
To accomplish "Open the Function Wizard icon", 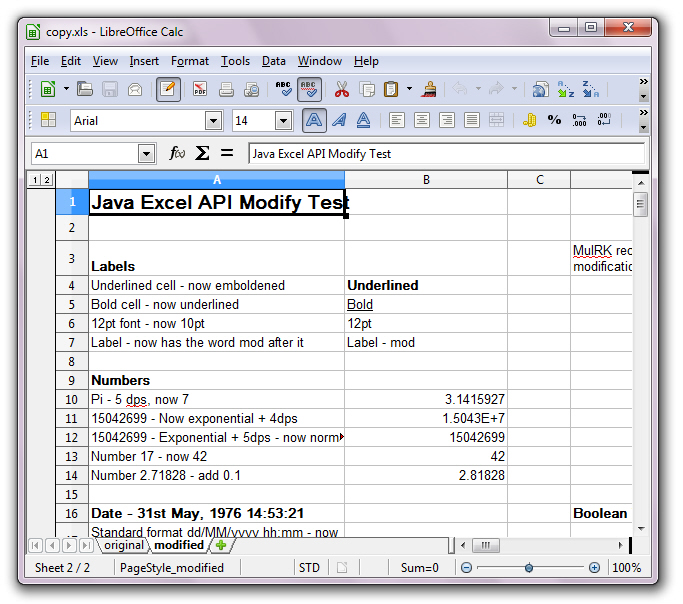I will [x=177, y=153].
